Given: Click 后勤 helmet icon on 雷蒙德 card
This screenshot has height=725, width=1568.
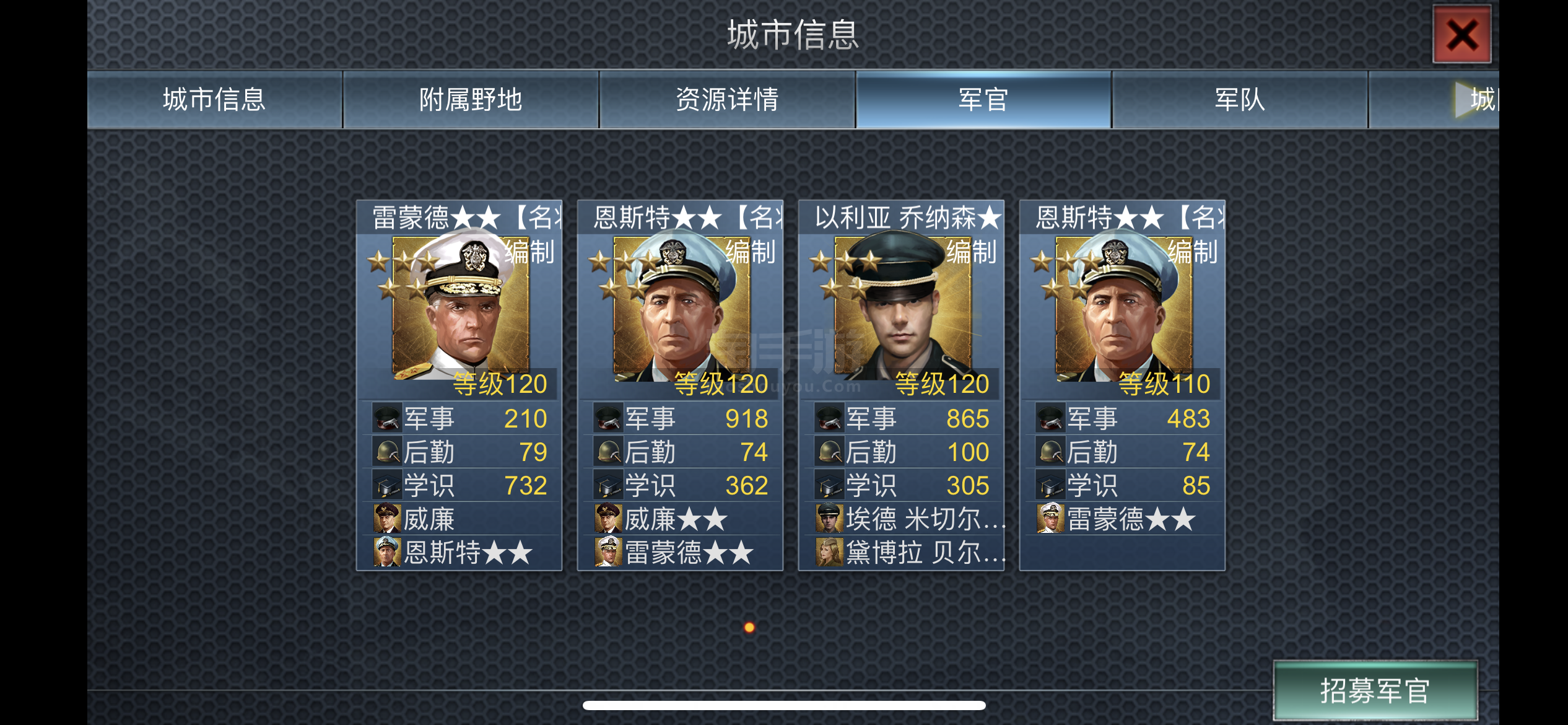Looking at the screenshot, I should tap(387, 452).
